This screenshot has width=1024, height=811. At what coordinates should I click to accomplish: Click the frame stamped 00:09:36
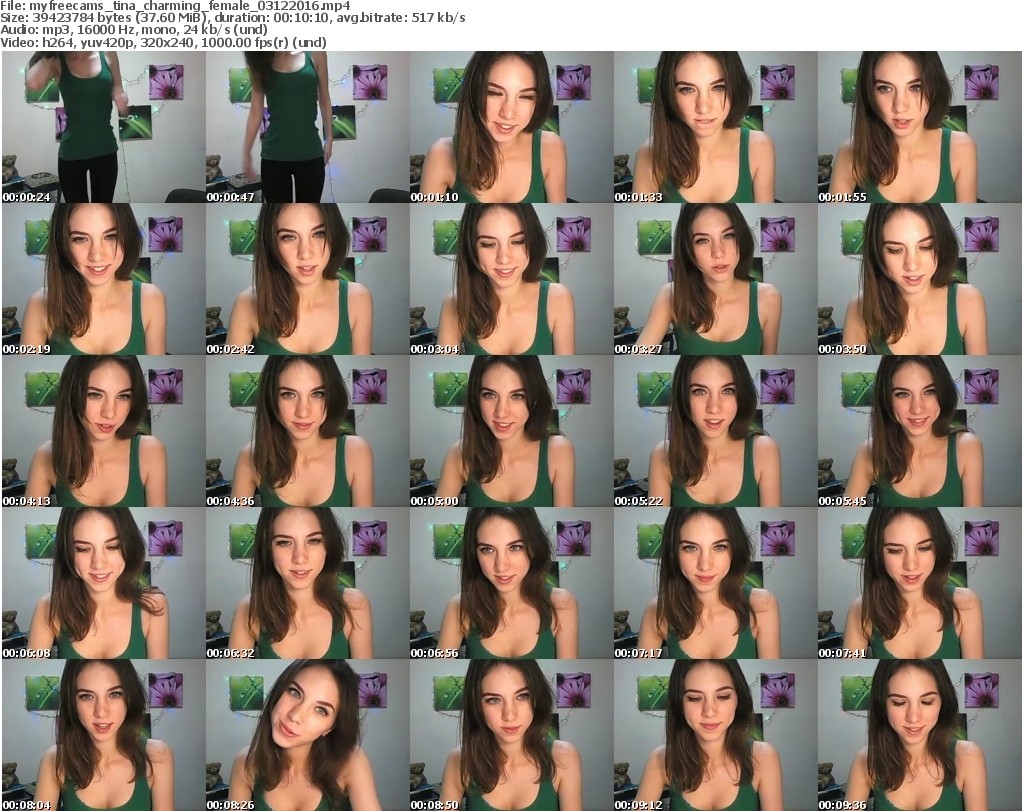(x=920, y=735)
